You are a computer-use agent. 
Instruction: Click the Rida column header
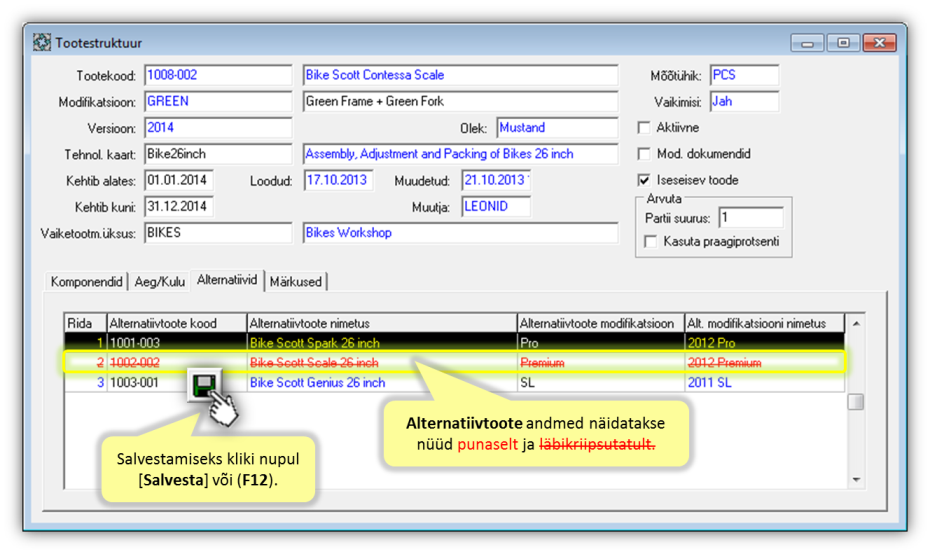pos(85,323)
